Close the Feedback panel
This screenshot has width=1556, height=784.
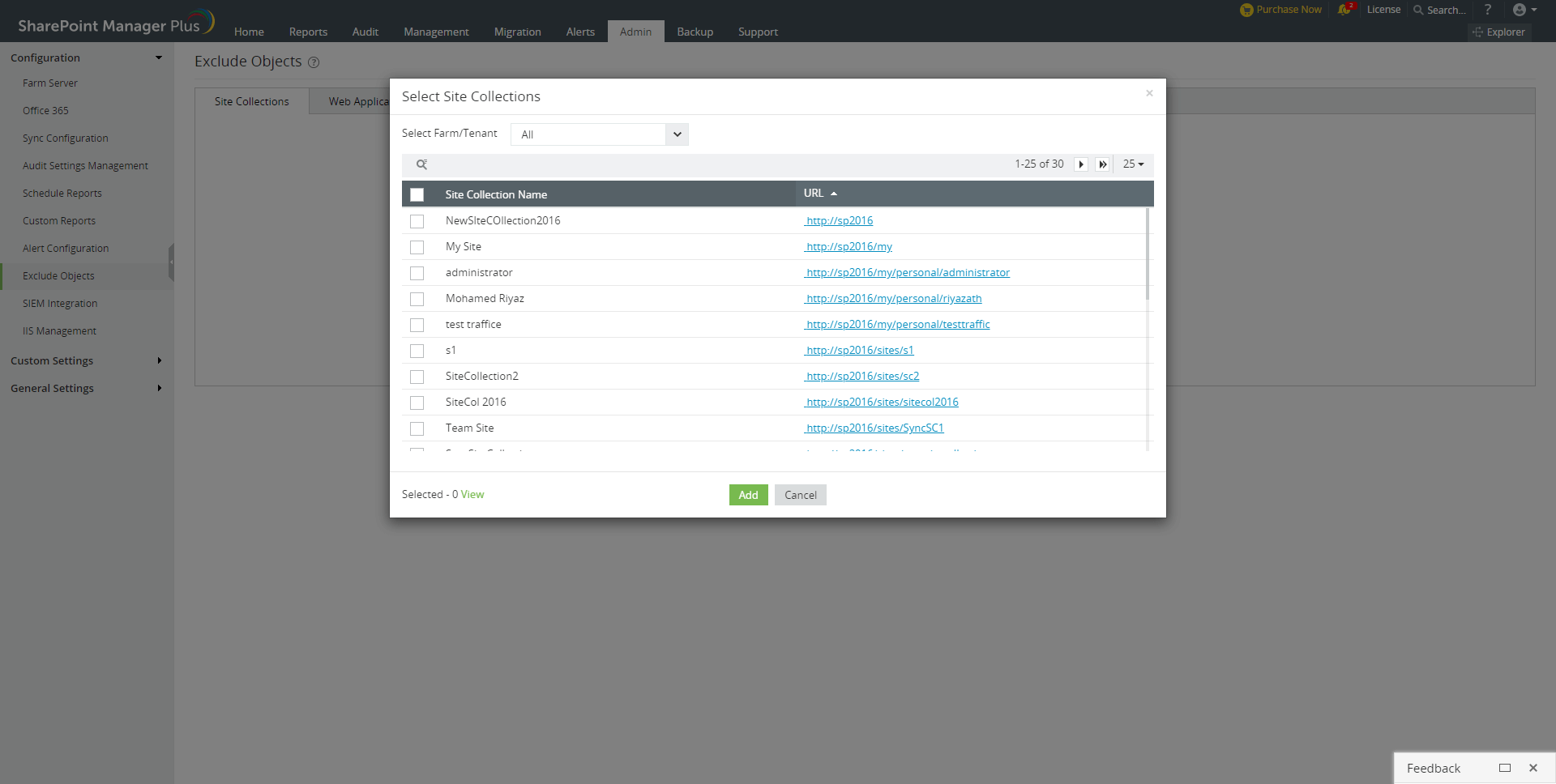tap(1533, 768)
